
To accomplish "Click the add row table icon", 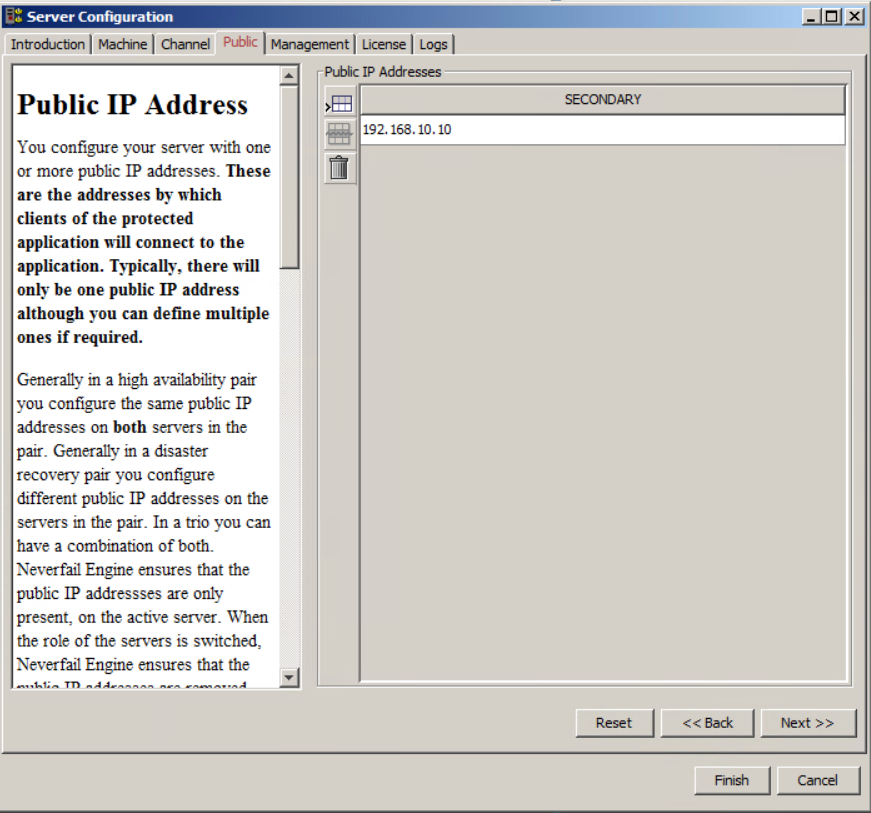I will click(x=340, y=104).
